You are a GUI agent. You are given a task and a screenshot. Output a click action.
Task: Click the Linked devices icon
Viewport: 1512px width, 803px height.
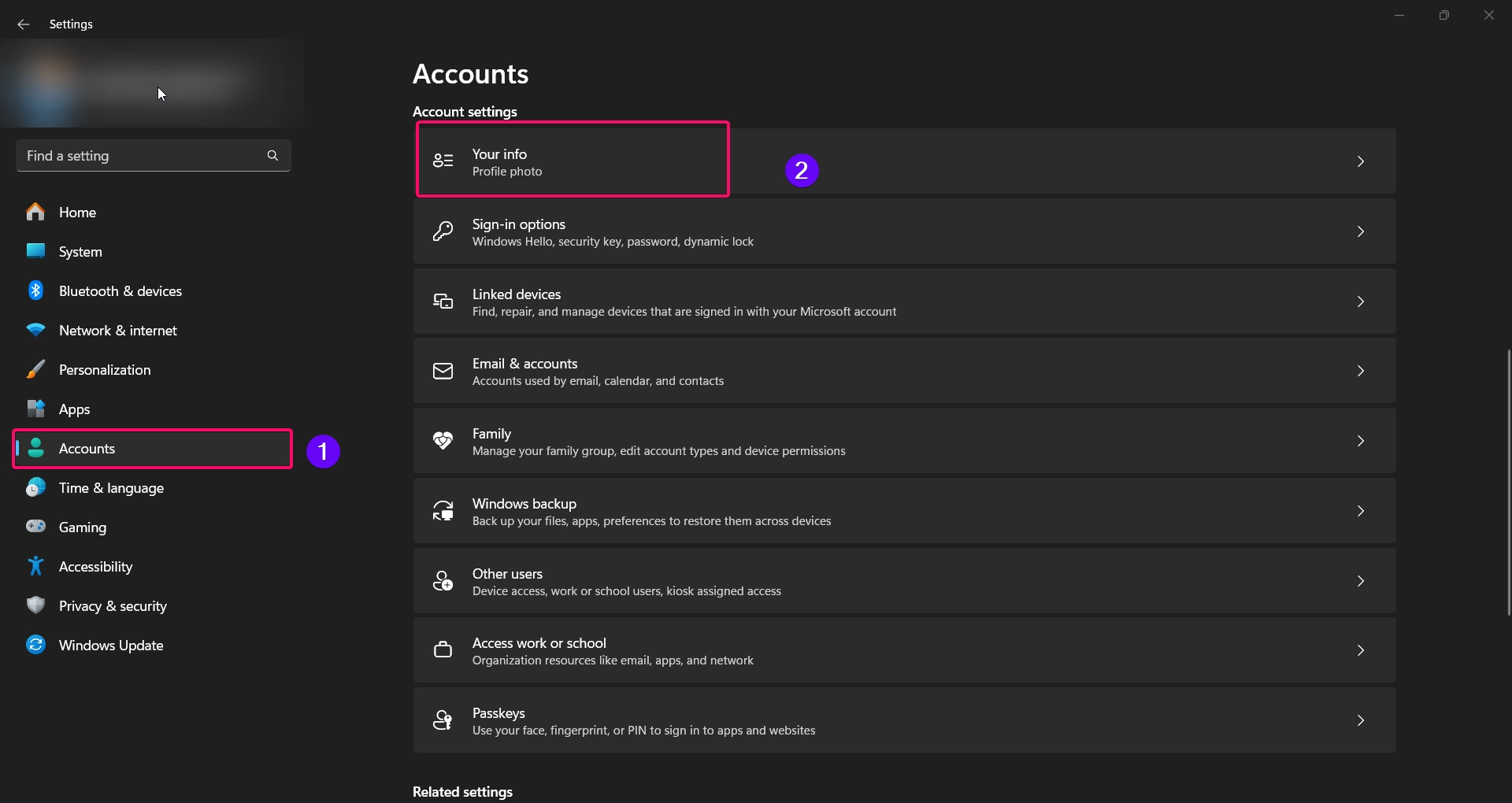click(443, 302)
